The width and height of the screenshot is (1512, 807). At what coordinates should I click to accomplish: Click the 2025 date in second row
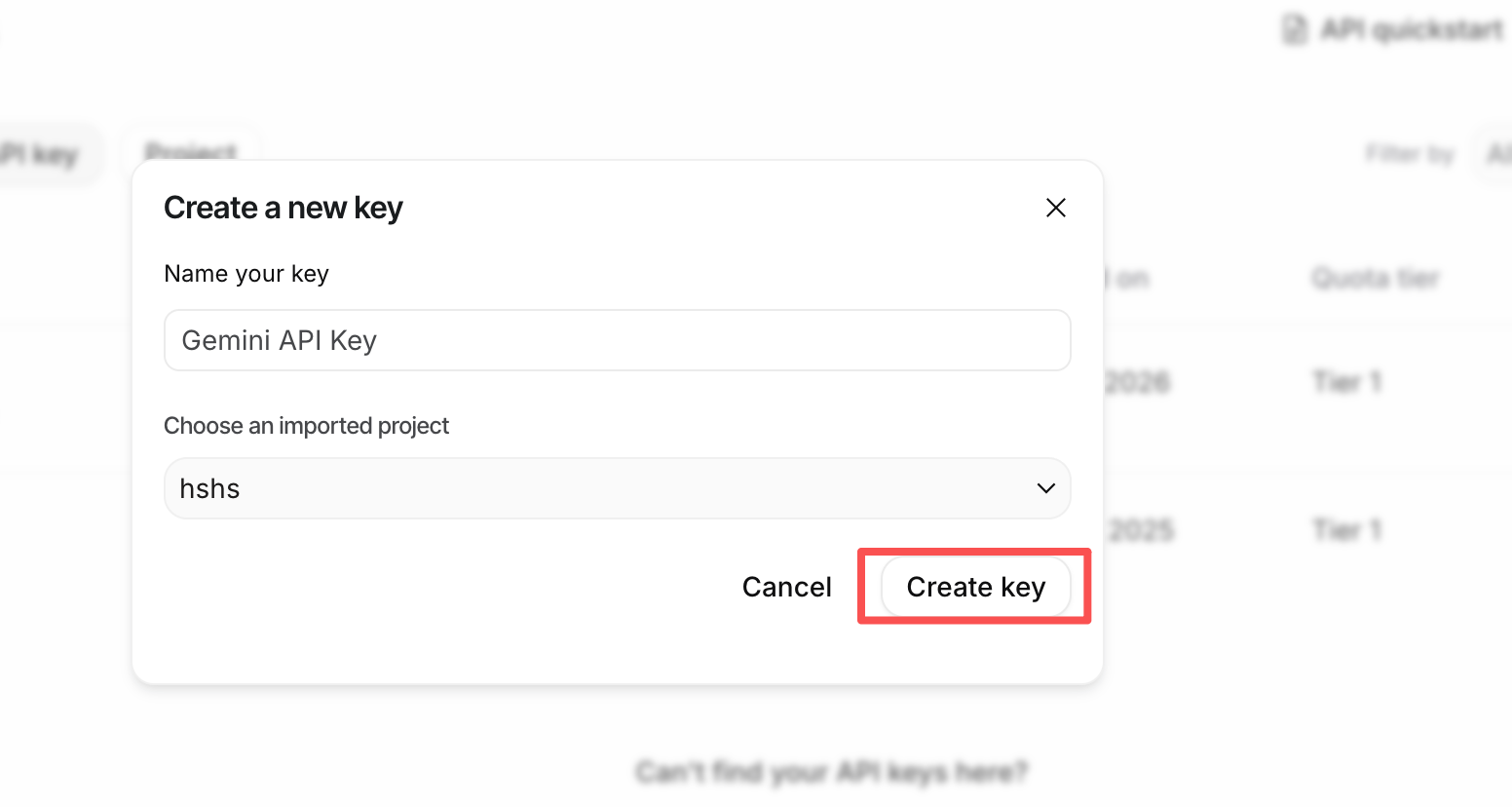pyautogui.click(x=1141, y=530)
